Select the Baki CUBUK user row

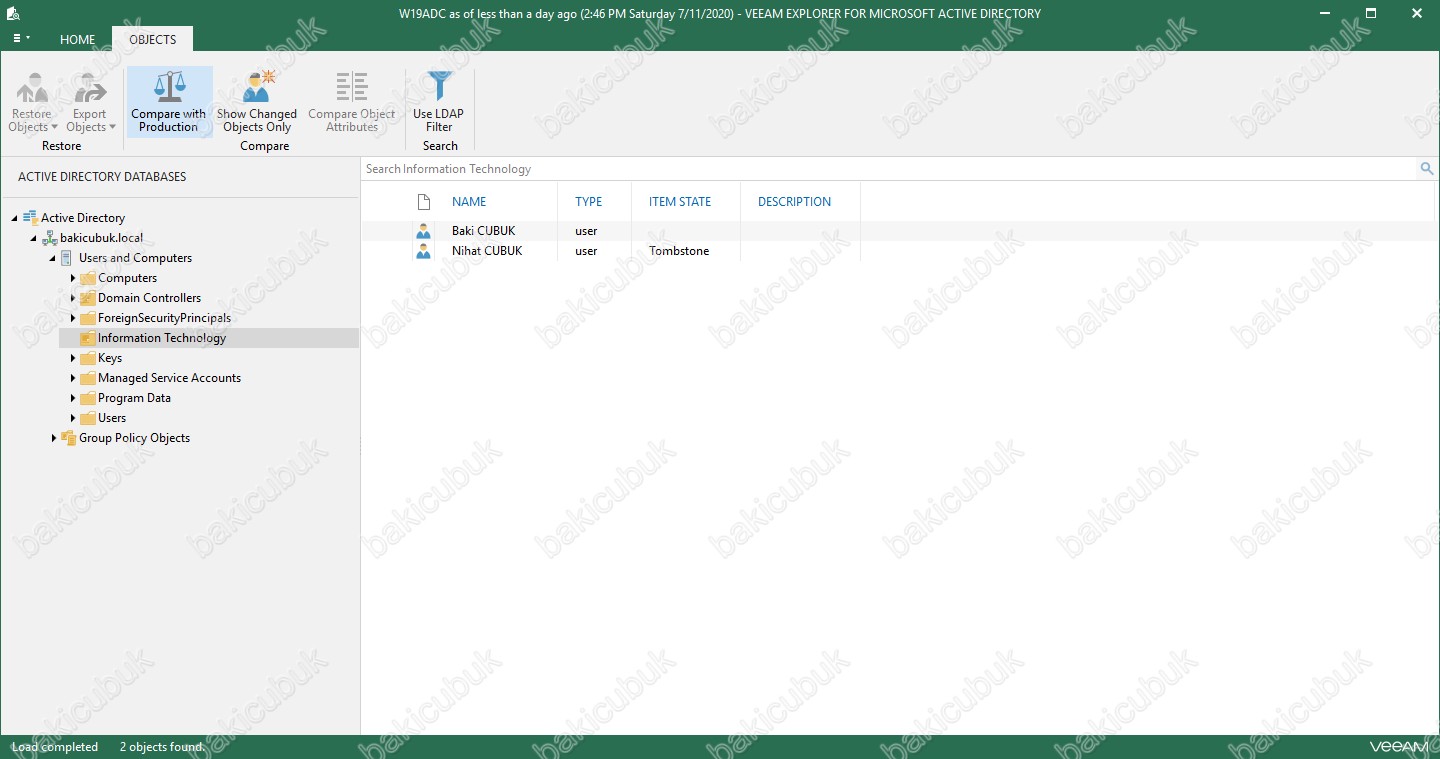pos(898,231)
